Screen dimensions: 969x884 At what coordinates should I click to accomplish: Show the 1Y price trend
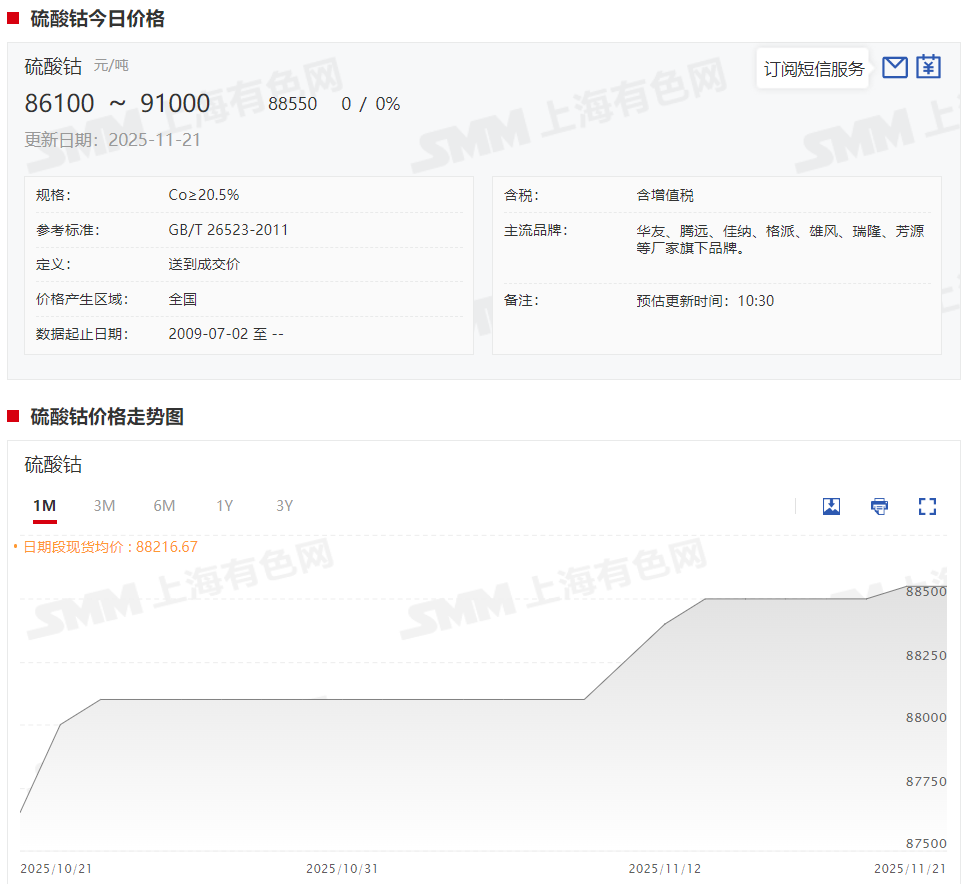coord(225,506)
